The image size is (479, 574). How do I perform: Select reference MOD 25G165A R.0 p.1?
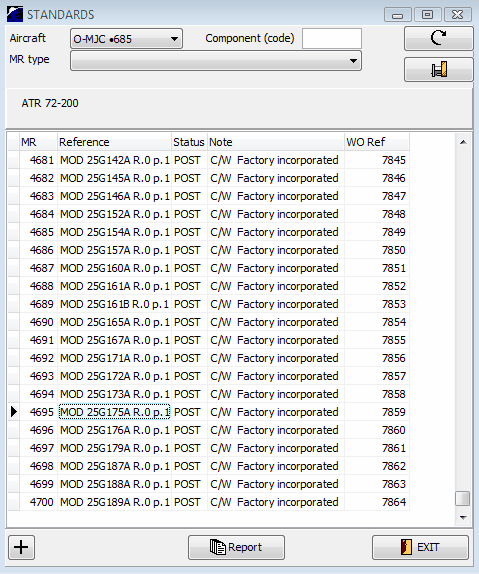click(114, 322)
